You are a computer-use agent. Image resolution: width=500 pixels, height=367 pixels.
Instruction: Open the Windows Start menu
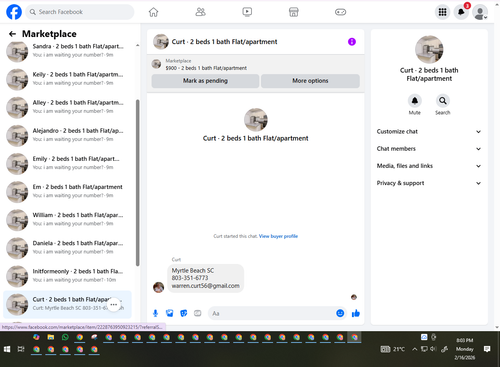(7, 349)
